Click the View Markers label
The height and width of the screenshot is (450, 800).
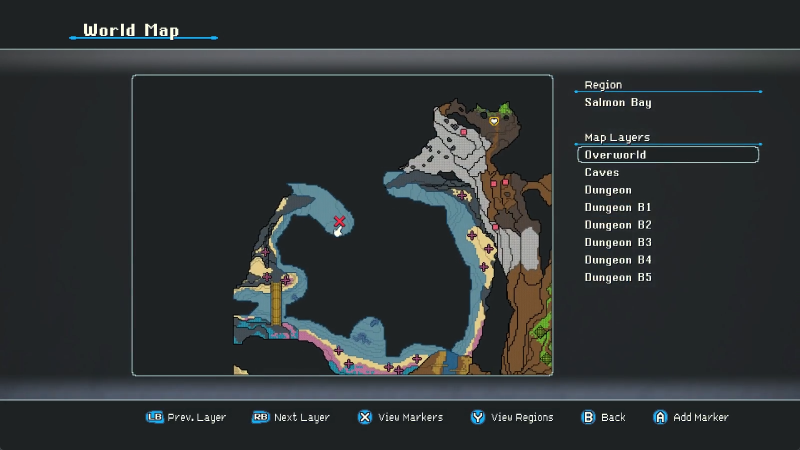coord(410,417)
